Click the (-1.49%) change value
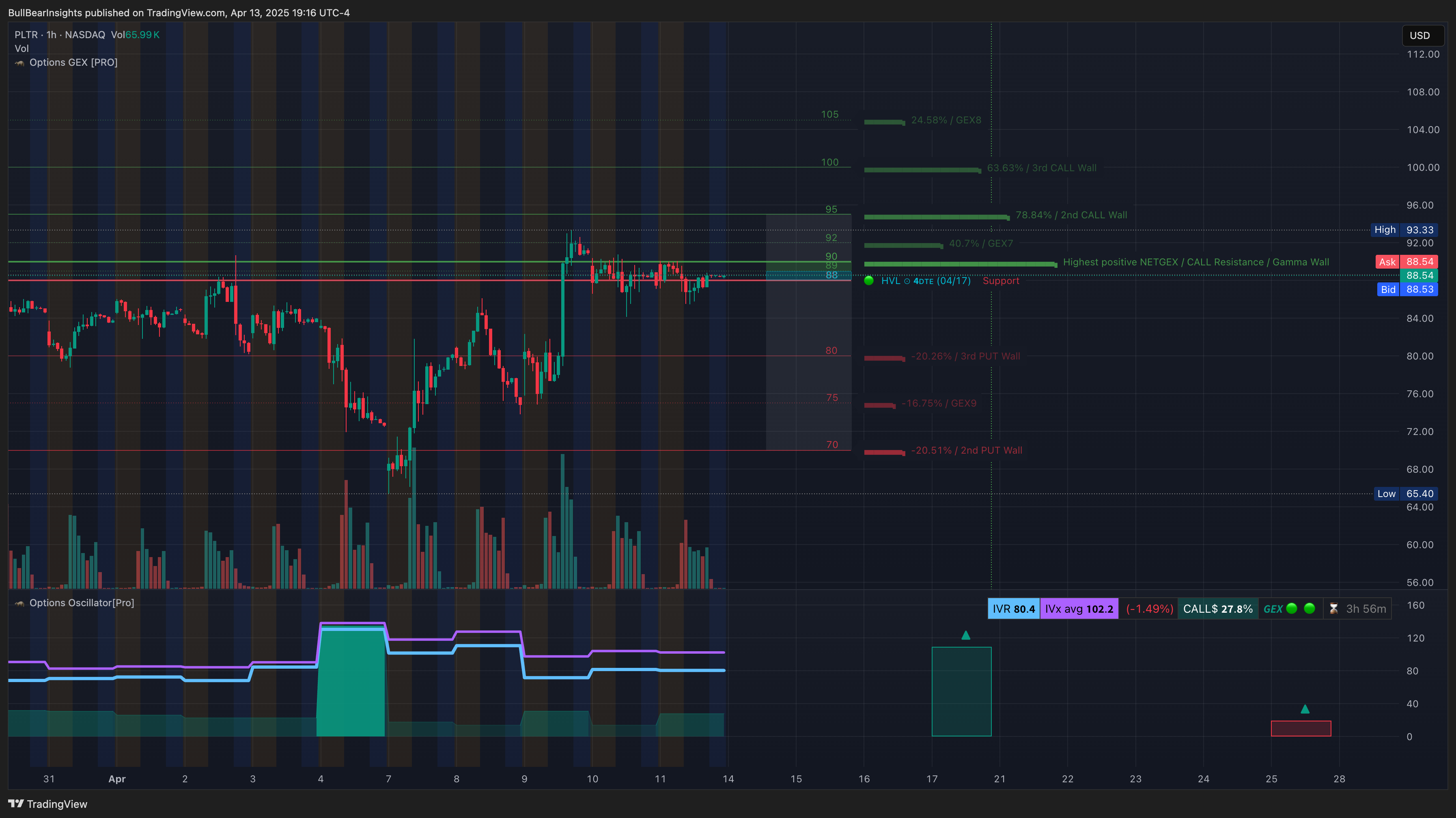 (1149, 609)
